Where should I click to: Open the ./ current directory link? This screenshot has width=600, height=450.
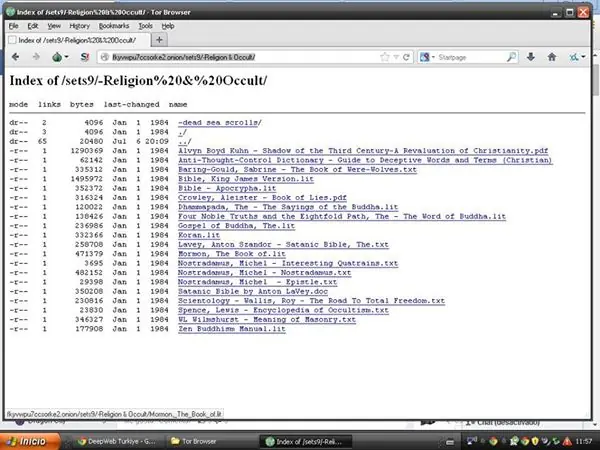183,132
